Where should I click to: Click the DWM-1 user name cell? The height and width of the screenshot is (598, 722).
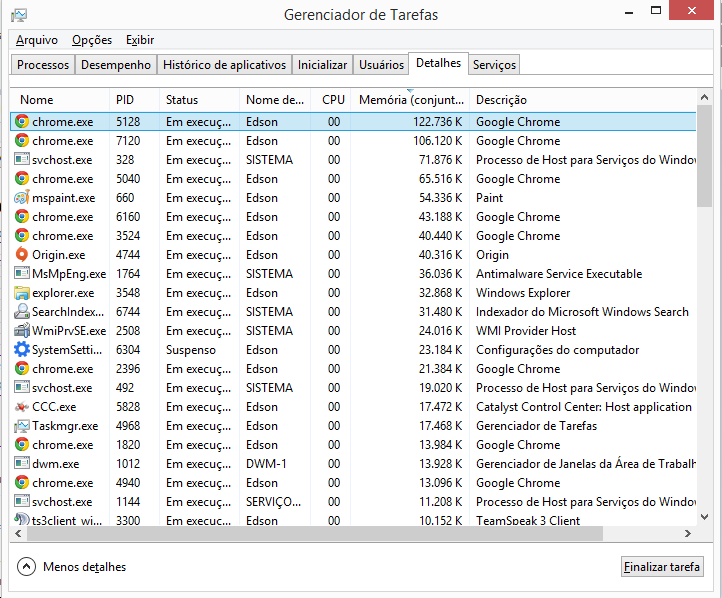pos(266,464)
